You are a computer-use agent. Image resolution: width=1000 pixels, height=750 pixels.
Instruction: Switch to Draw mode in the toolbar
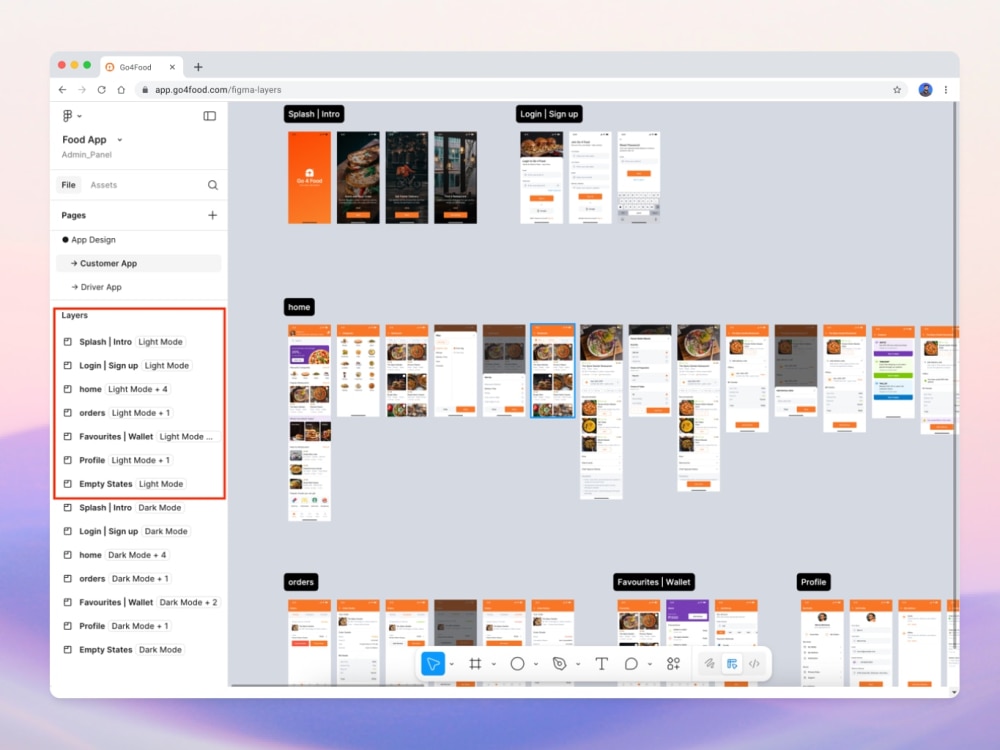pyautogui.click(x=709, y=664)
